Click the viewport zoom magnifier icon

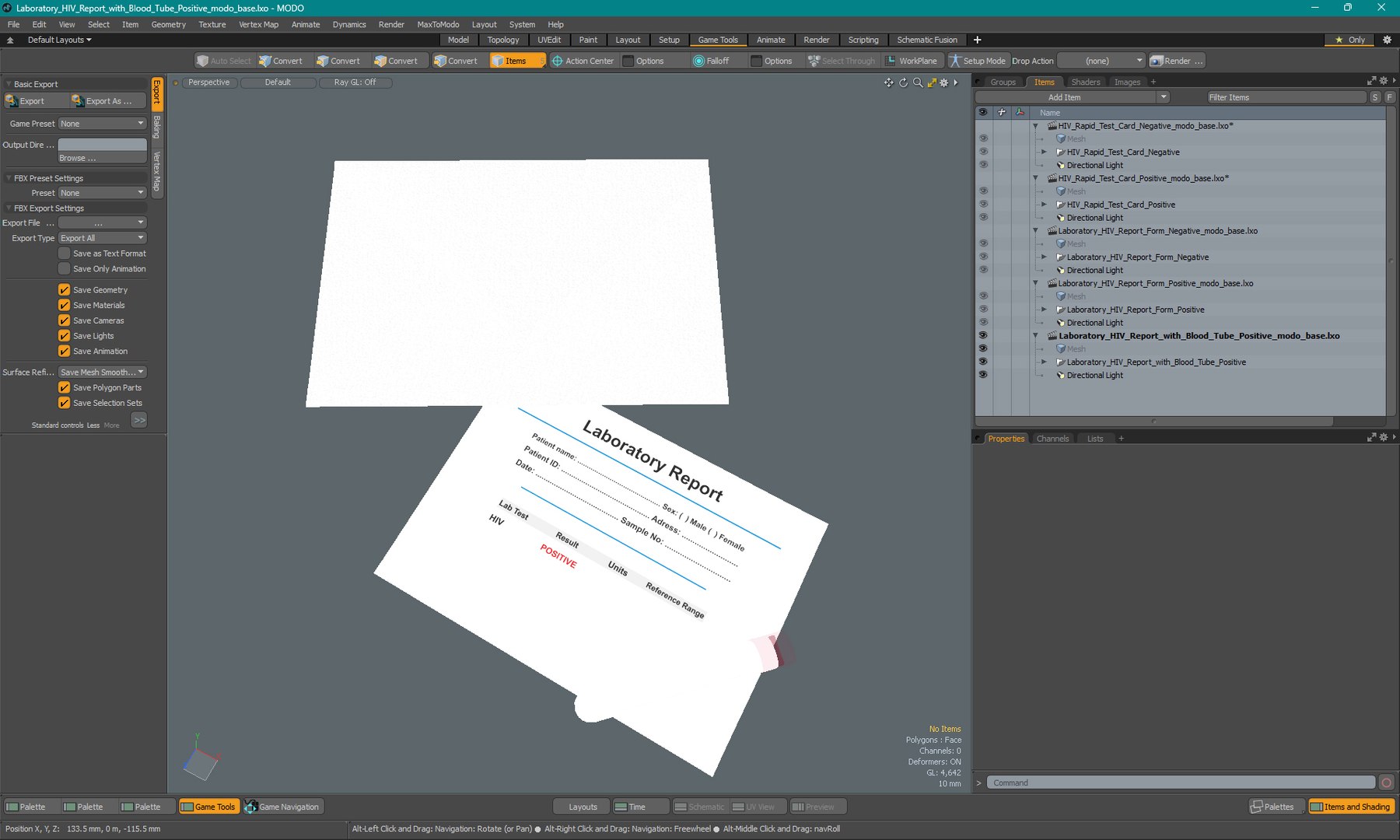point(918,82)
